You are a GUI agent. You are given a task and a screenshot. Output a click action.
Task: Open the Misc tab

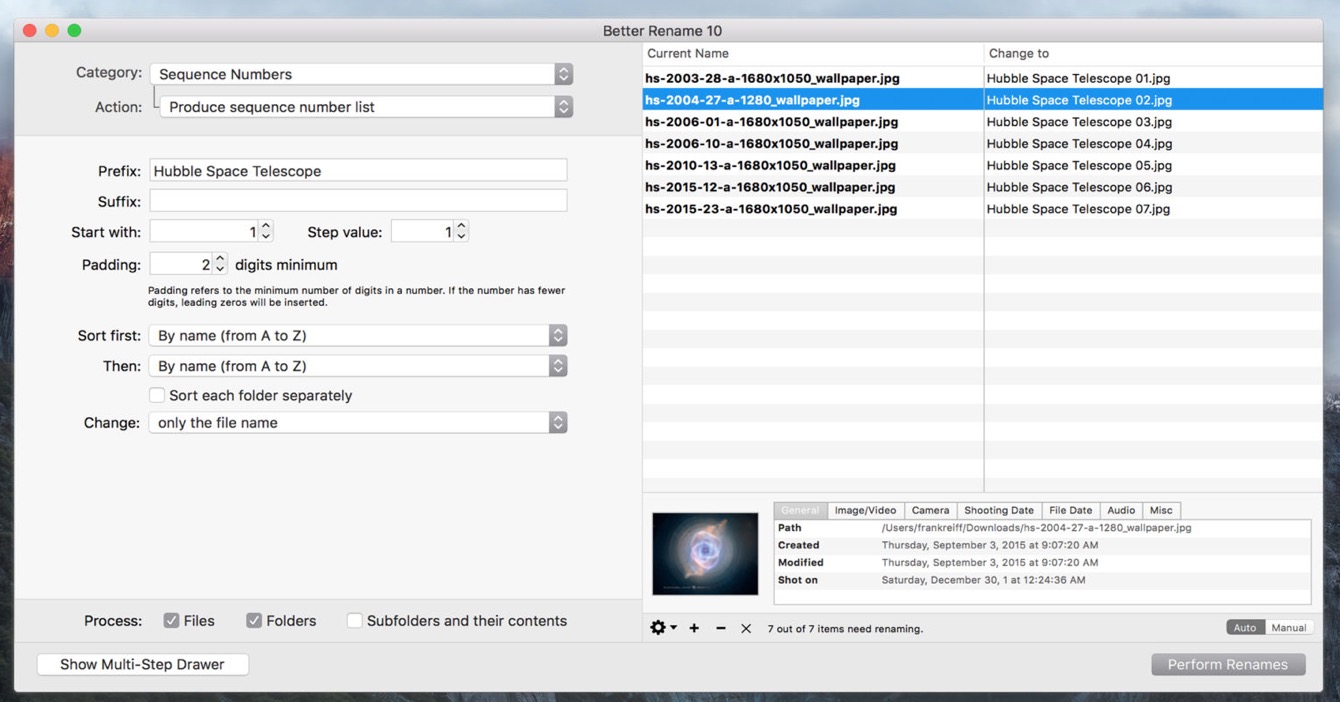point(1161,510)
